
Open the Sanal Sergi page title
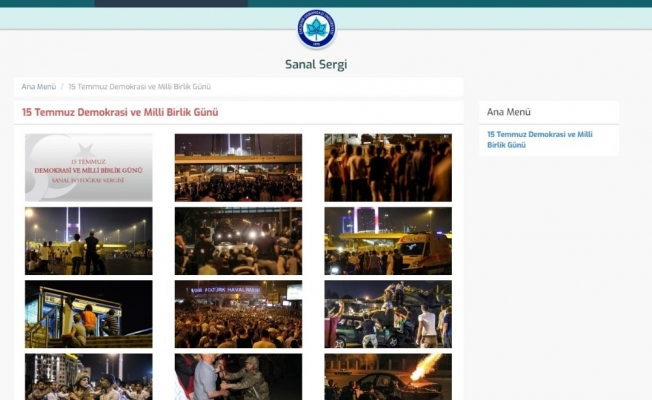(x=316, y=65)
